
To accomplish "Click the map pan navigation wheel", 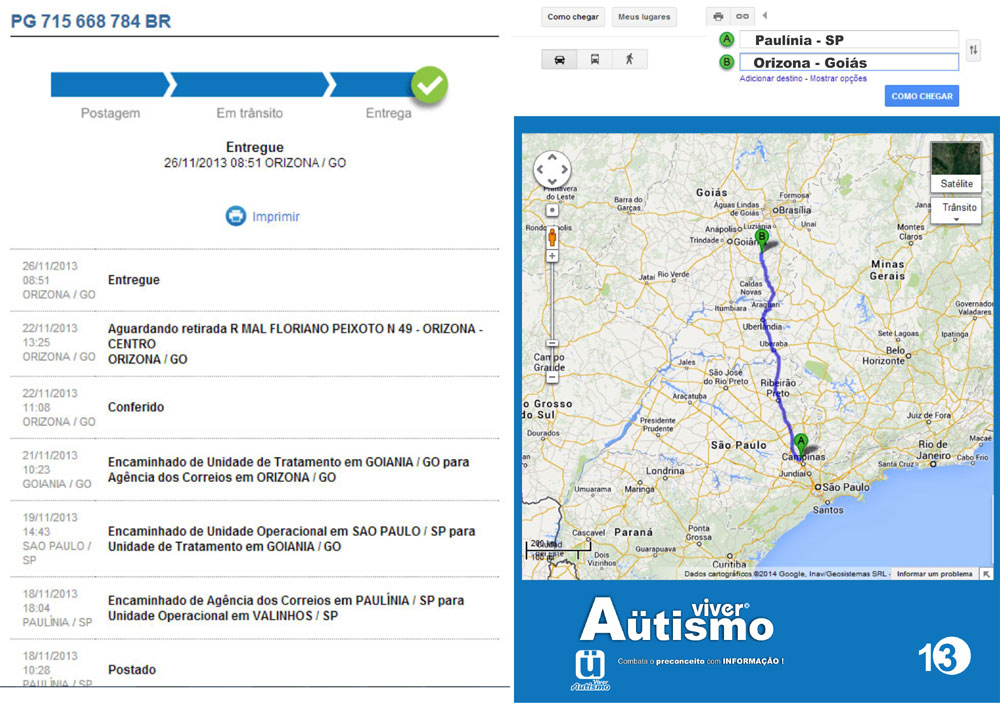I will 551,169.
